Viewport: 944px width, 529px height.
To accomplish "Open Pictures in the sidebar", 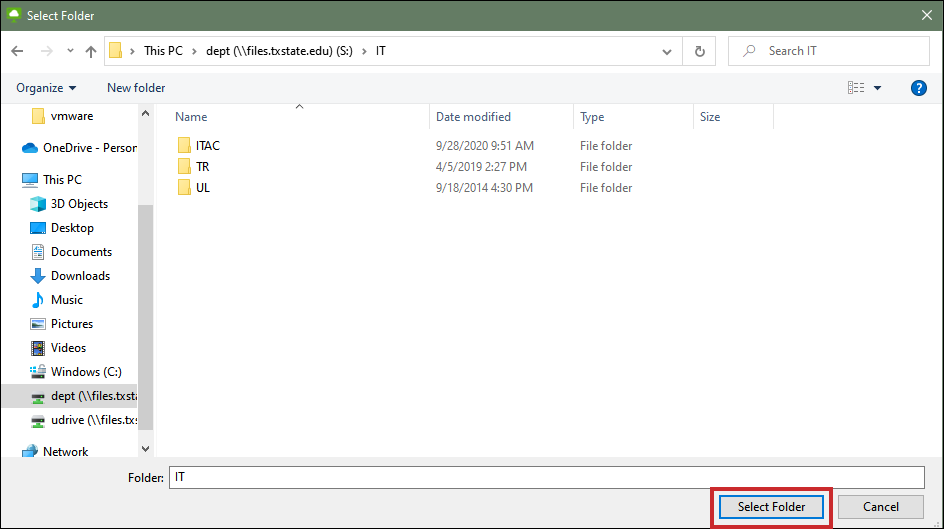I will tap(72, 324).
